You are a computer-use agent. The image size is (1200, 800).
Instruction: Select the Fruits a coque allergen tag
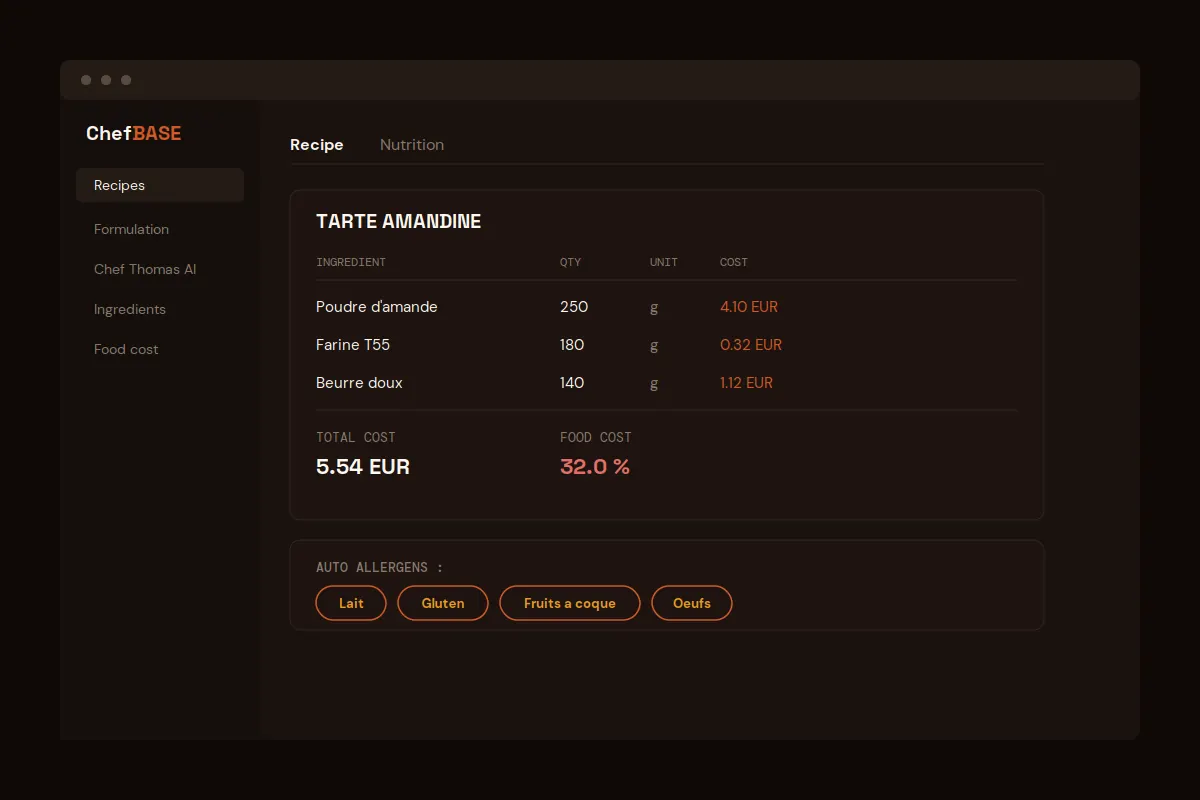click(x=570, y=603)
